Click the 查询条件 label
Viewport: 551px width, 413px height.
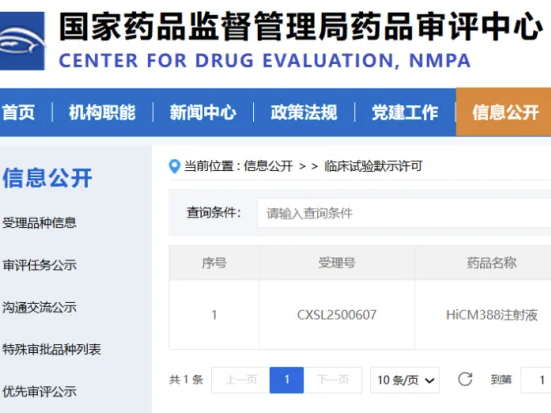[214, 213]
